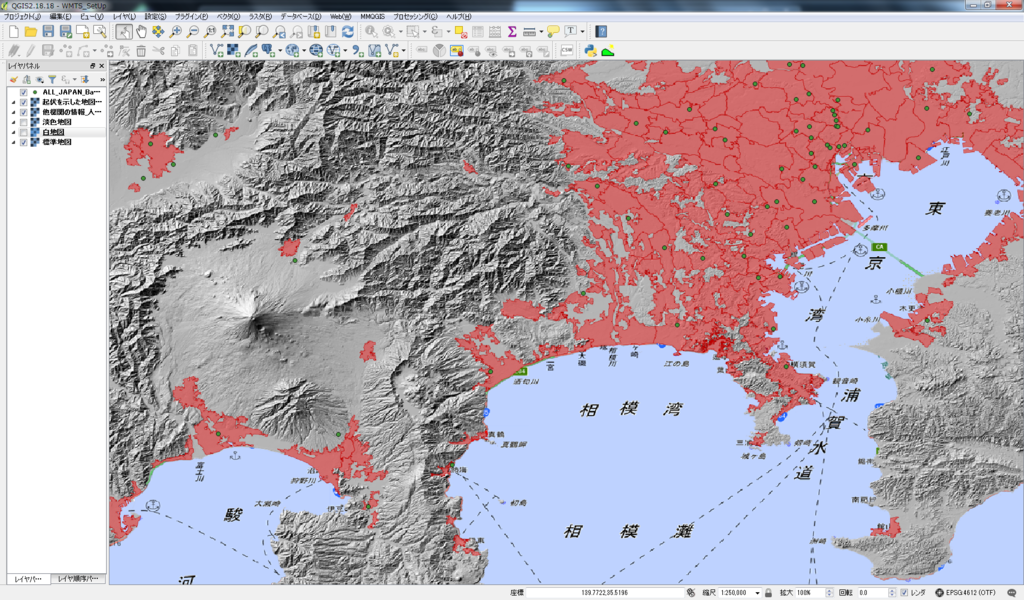Click the Add Raster Layer checkerboard icon
Screen dimensions: 1024x600
tap(233, 51)
